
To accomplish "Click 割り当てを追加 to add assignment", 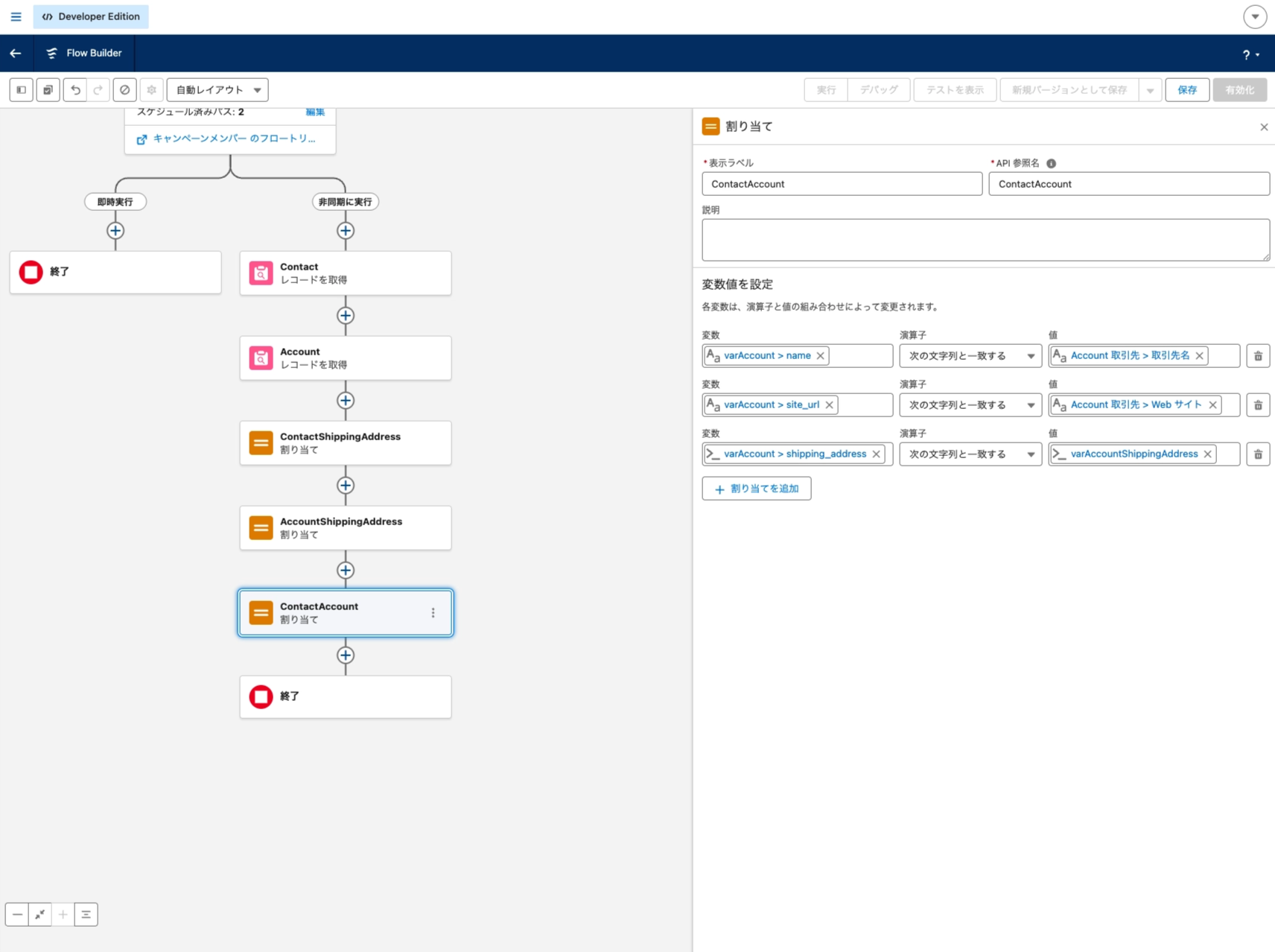I will (x=757, y=489).
